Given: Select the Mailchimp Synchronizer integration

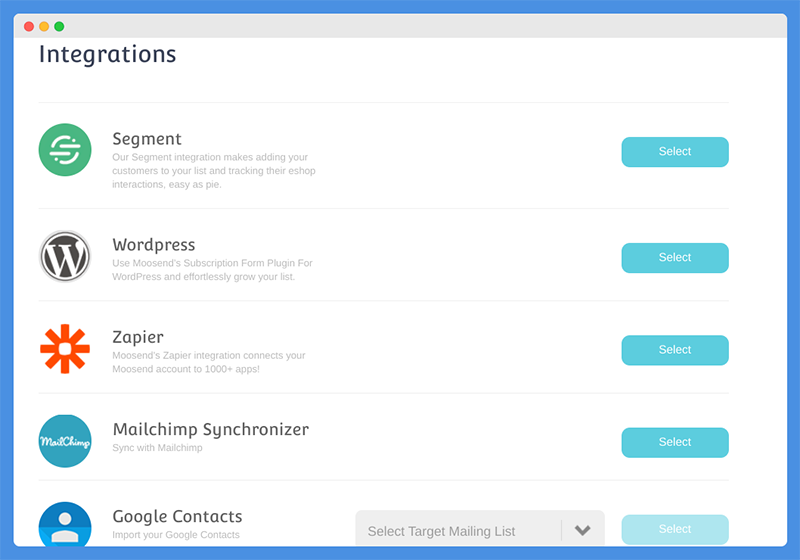Looking at the screenshot, I should 674,443.
